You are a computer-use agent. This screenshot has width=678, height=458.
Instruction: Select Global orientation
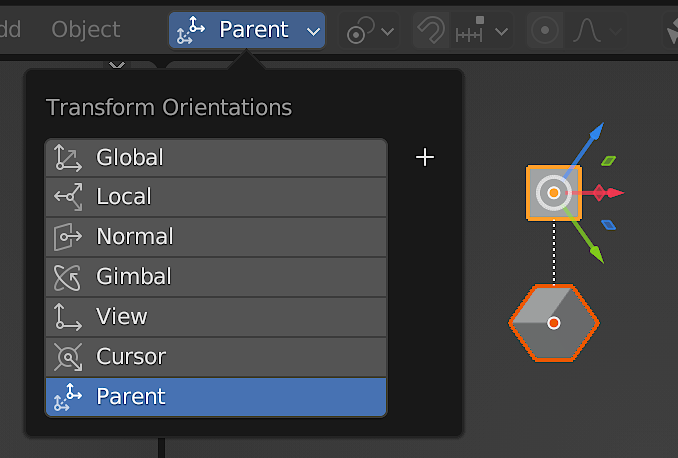tap(216, 157)
